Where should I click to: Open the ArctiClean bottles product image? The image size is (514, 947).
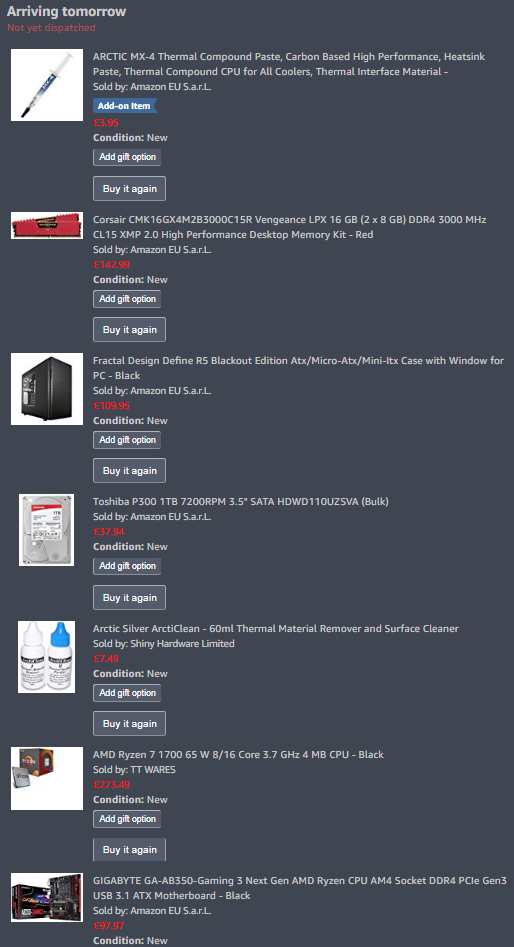(47, 656)
